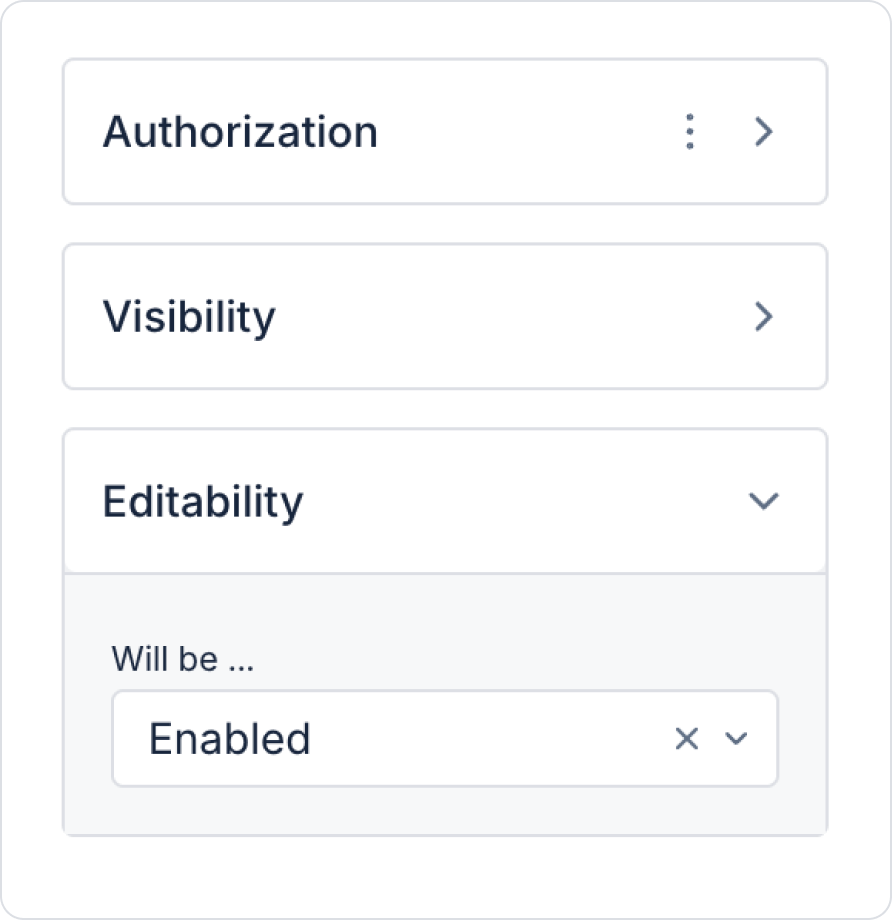Click the down arrow icon in Editability

click(764, 501)
